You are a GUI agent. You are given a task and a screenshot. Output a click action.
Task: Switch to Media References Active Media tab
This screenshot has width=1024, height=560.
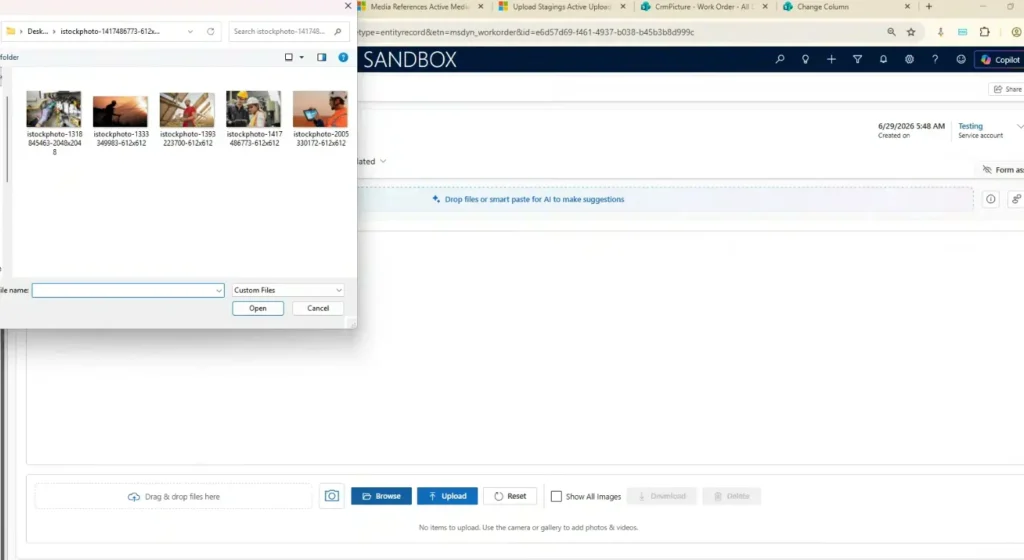pyautogui.click(x=419, y=7)
